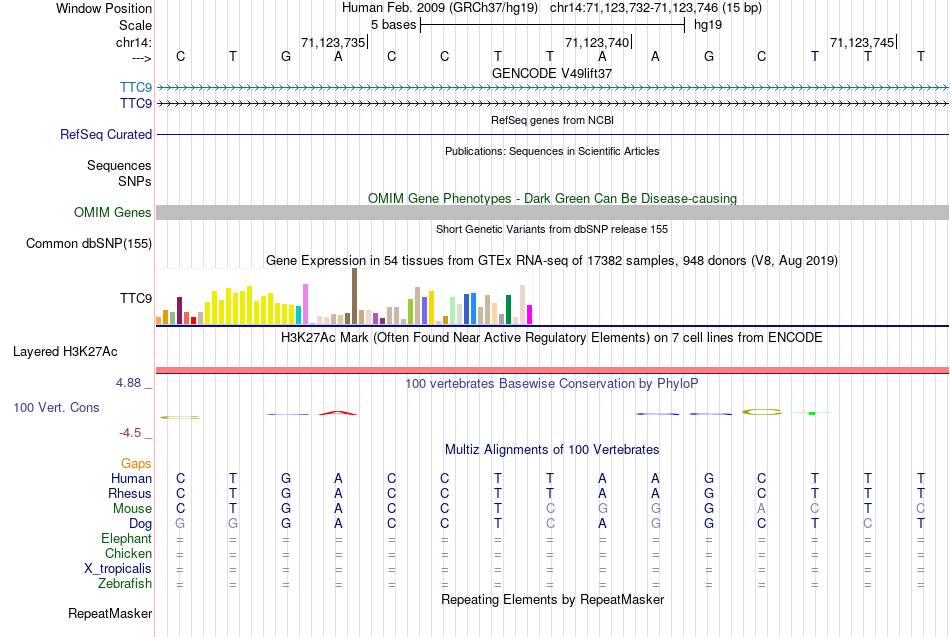Select the OMIM Genes track label
Viewport: 950px width, 637px height.
coord(113,212)
